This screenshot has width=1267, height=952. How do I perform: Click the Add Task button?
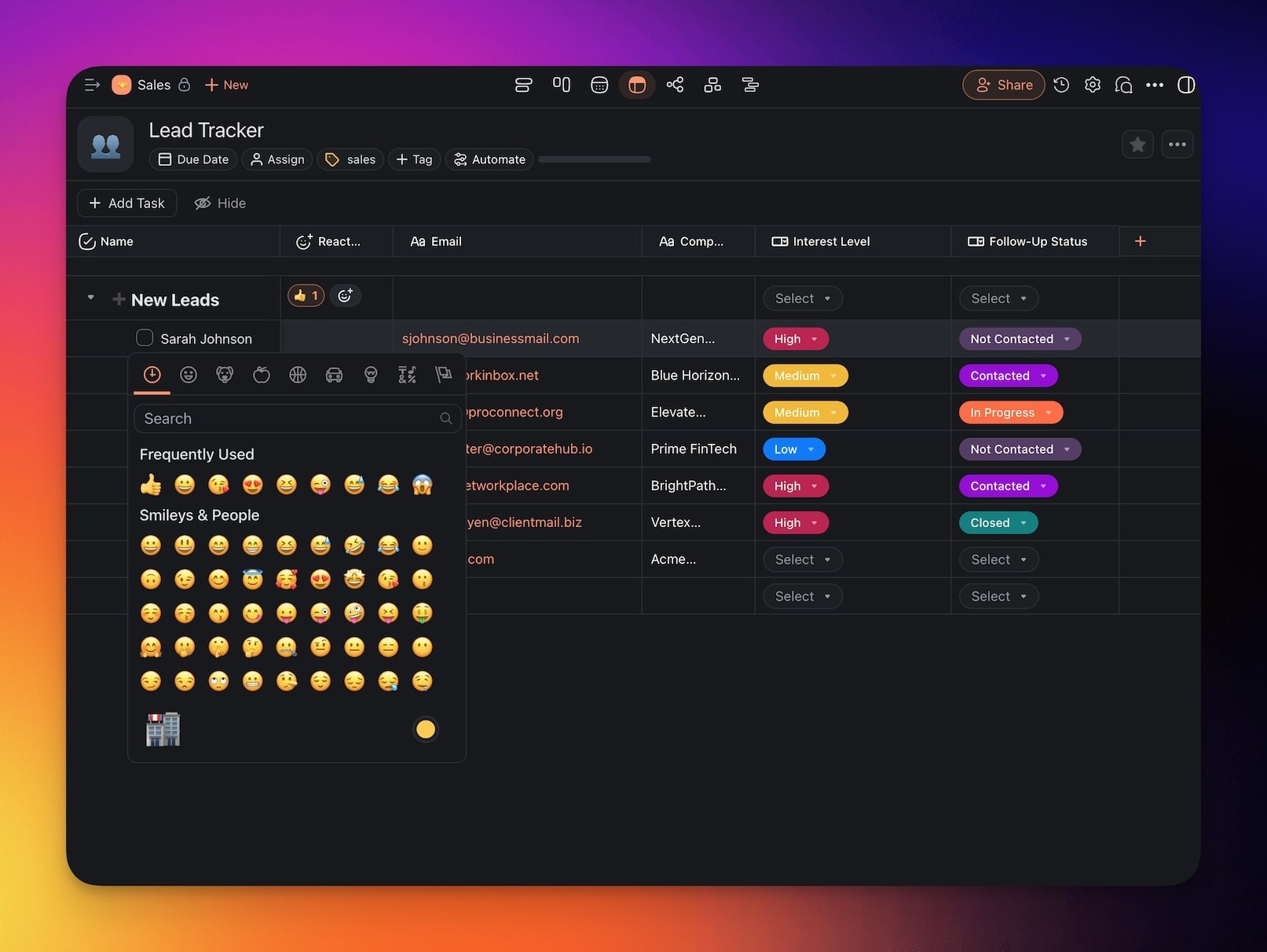[x=127, y=203]
